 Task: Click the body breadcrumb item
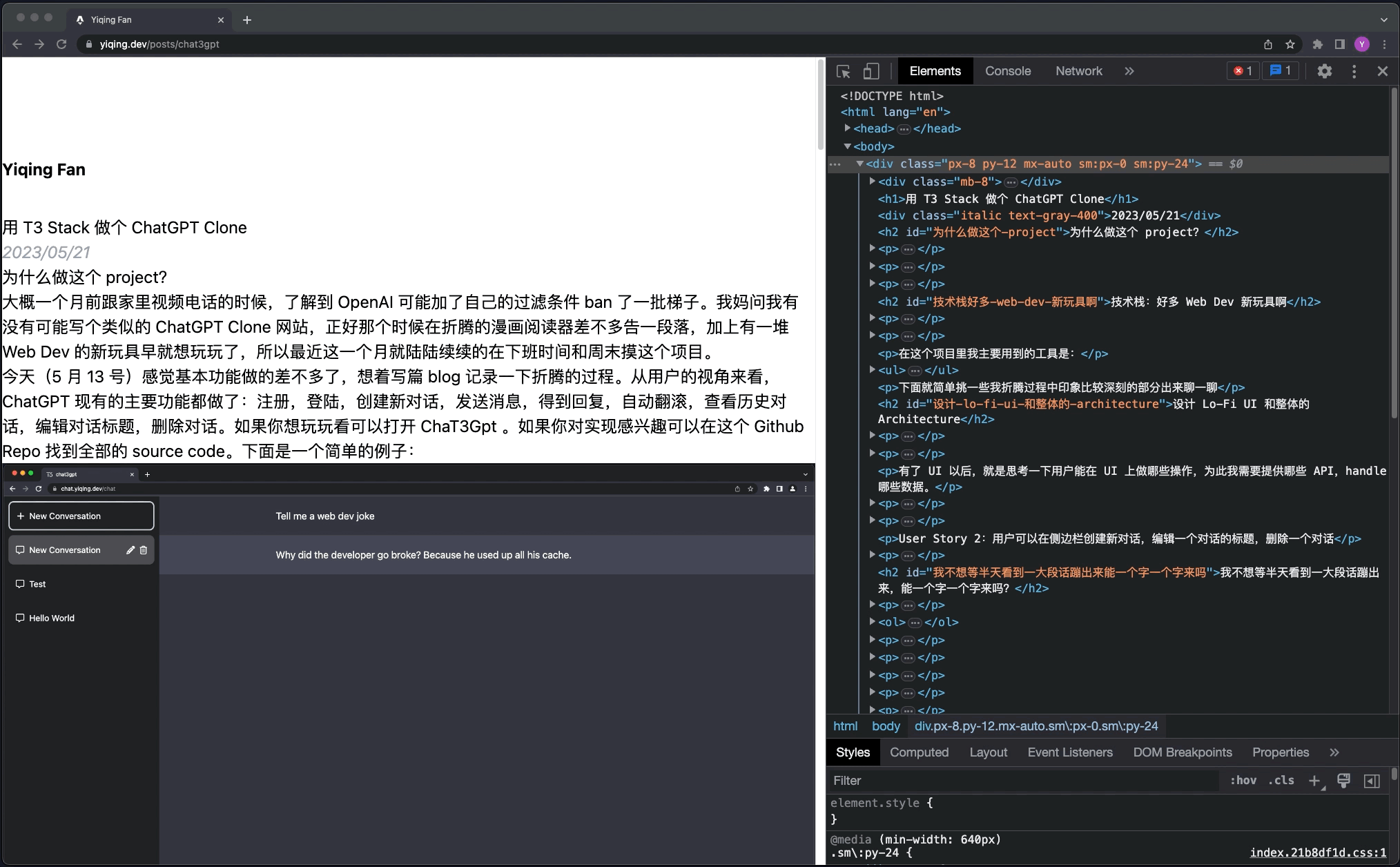[x=886, y=726]
